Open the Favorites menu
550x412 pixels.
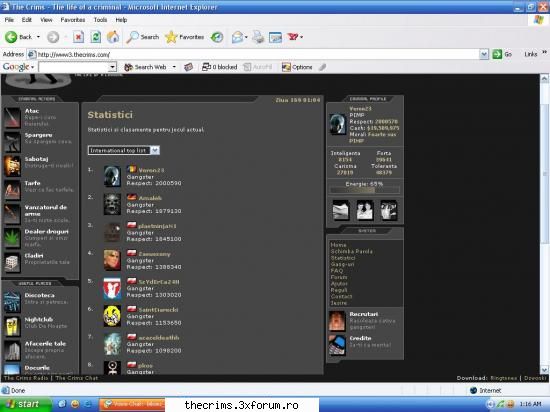[x=73, y=20]
